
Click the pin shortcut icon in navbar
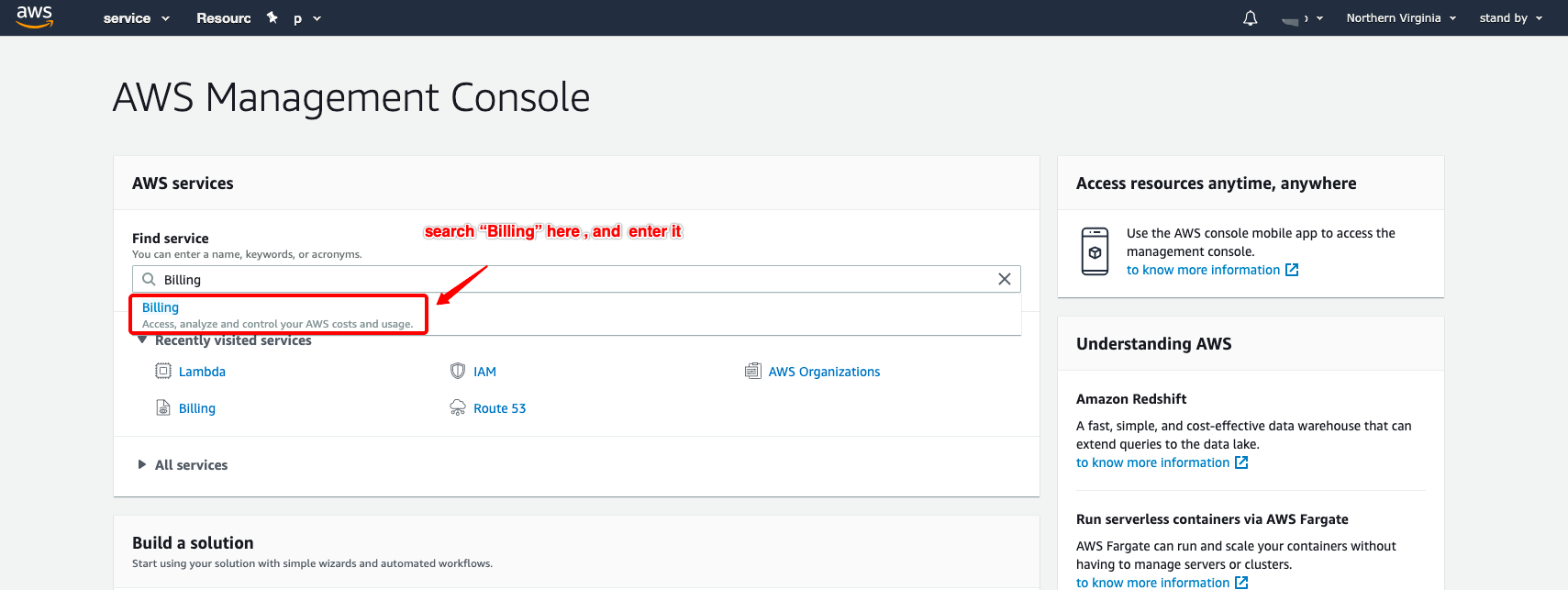[x=272, y=17]
